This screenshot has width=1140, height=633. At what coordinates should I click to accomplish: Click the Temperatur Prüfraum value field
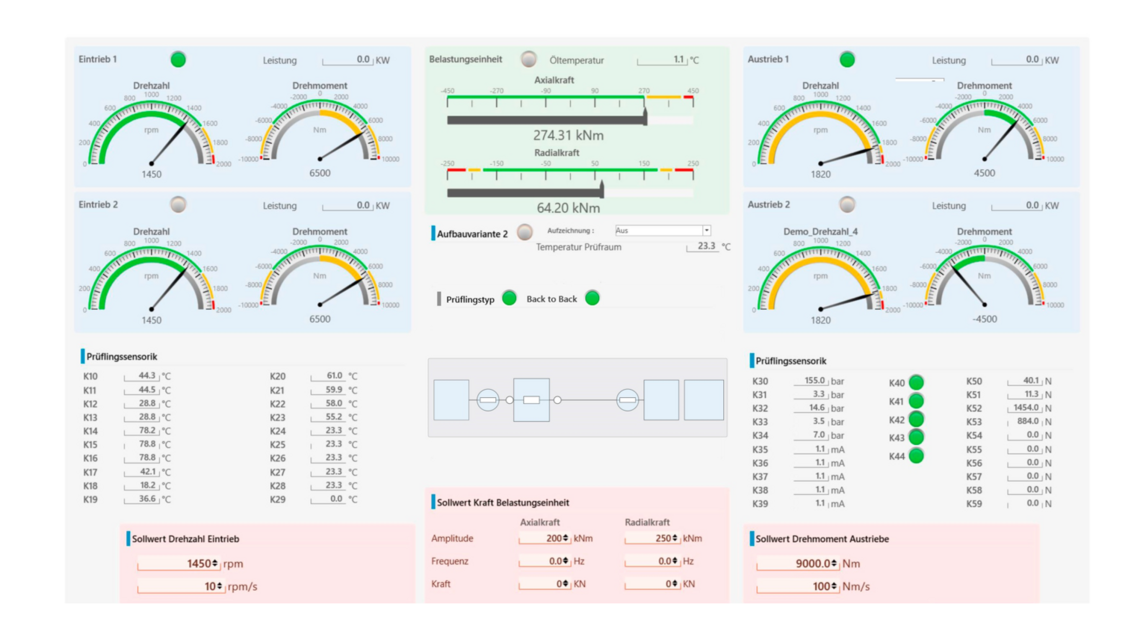point(707,247)
